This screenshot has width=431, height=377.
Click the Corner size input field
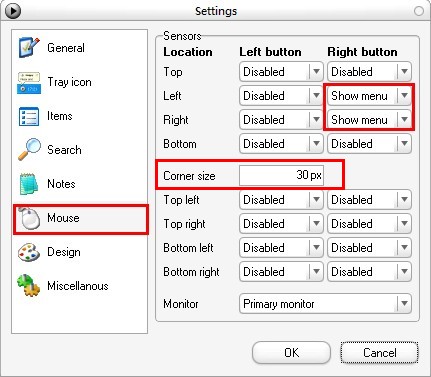281,175
